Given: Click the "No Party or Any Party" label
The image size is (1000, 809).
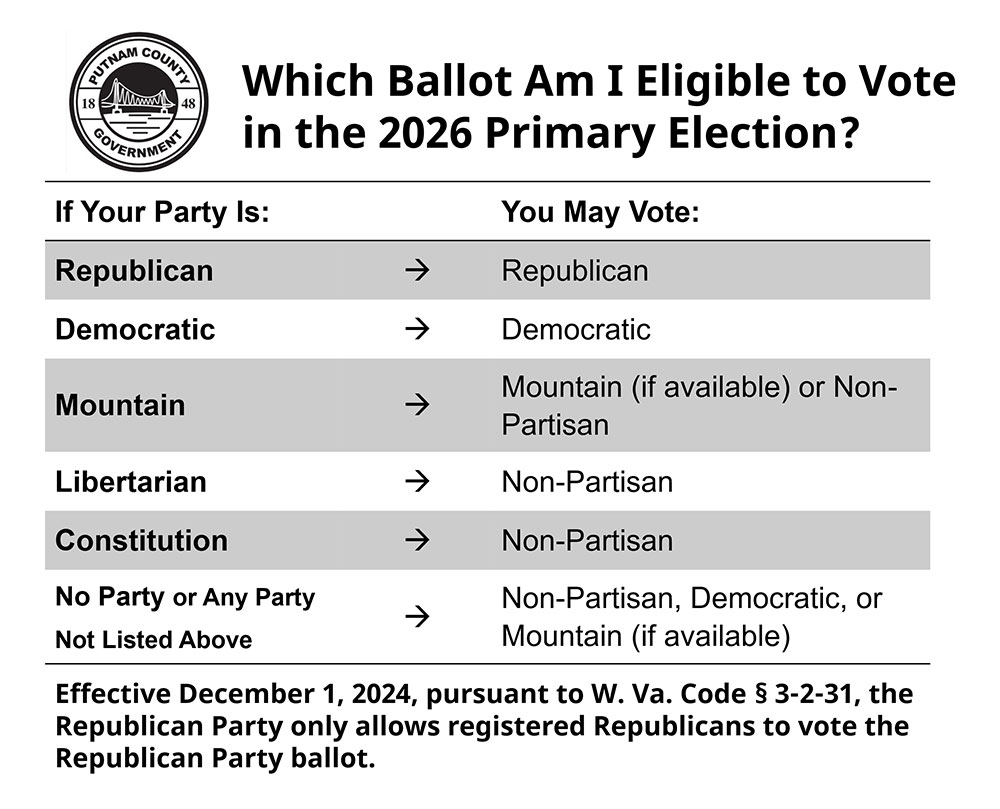Looking at the screenshot, I should tap(185, 598).
